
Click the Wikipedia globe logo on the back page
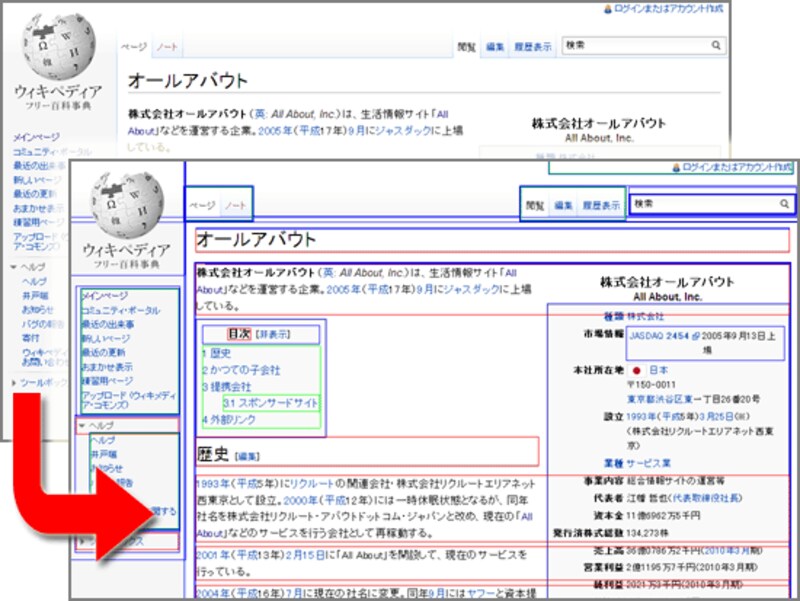[x=58, y=46]
